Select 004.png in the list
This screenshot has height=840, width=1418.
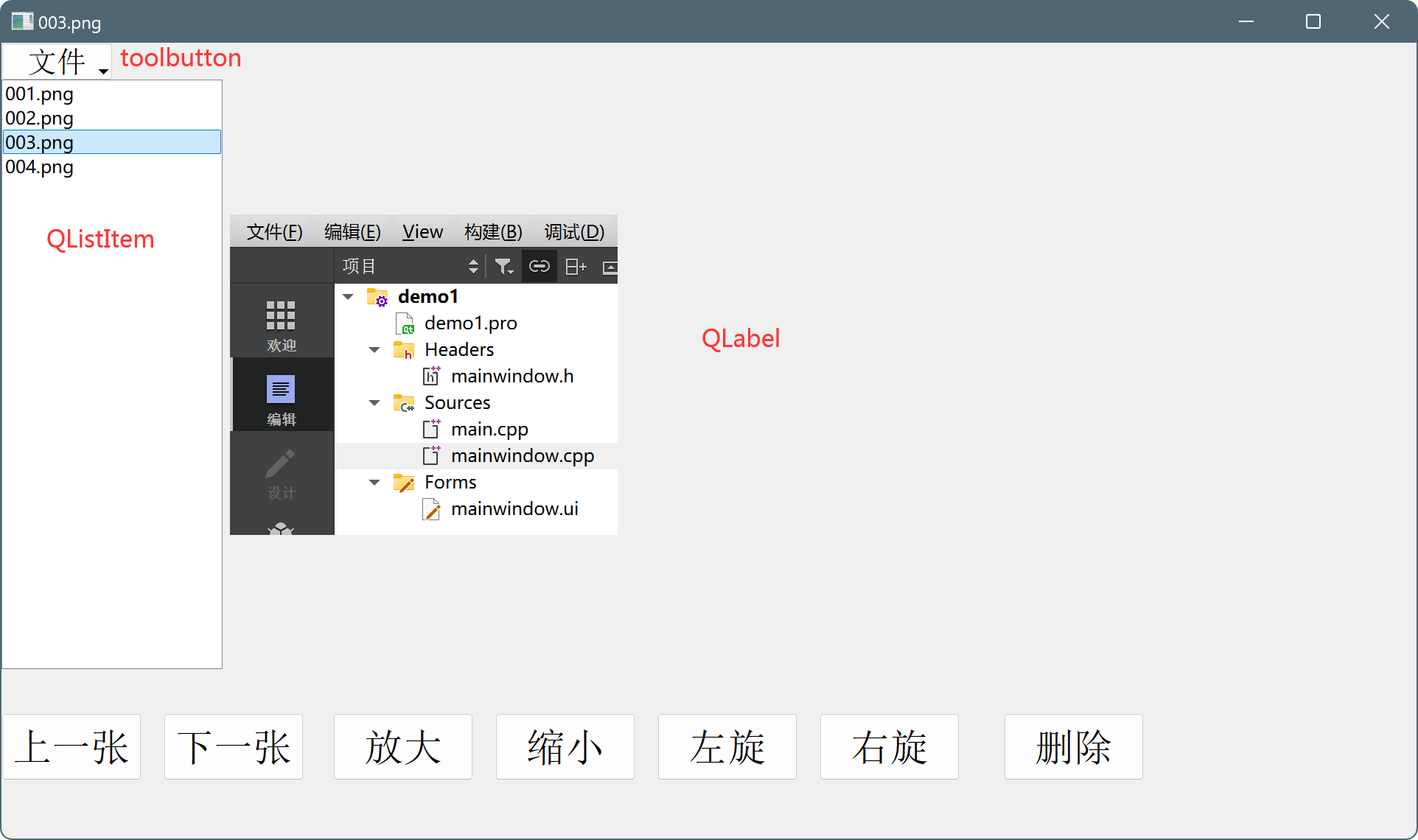[x=40, y=167]
